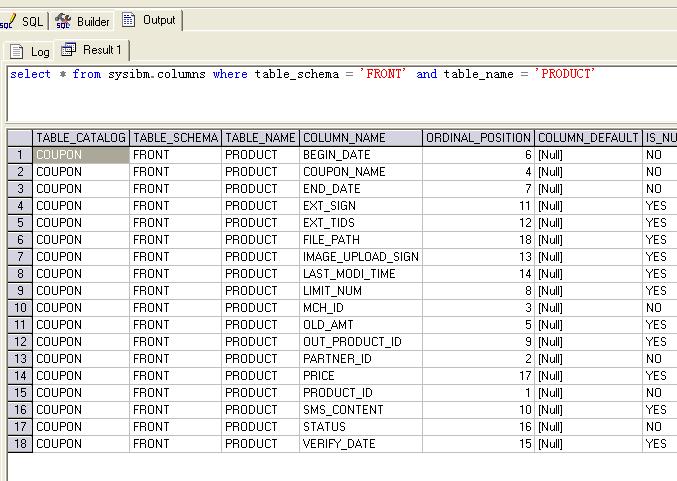Click the COLUMN_DEFAULT column header

[x=588, y=138]
